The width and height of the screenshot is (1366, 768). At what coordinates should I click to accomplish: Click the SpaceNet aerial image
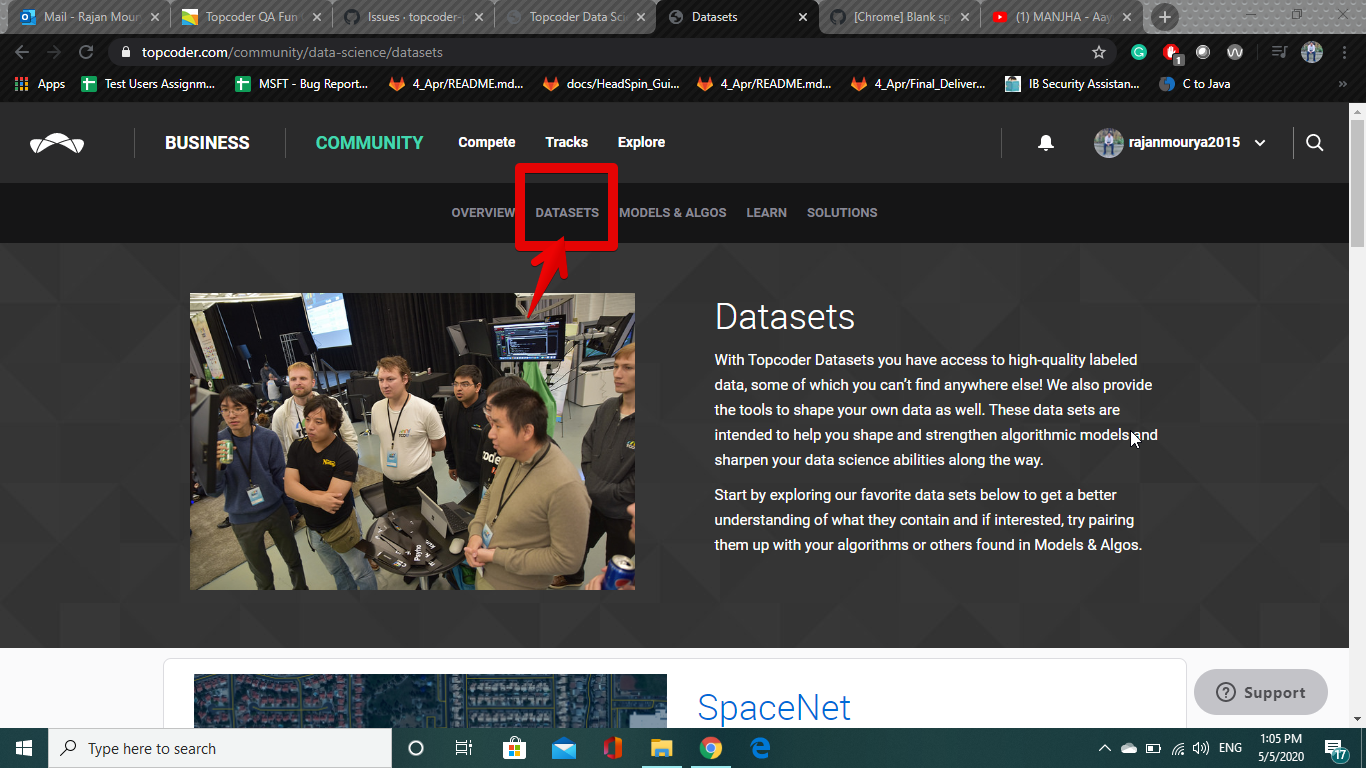pyautogui.click(x=430, y=701)
